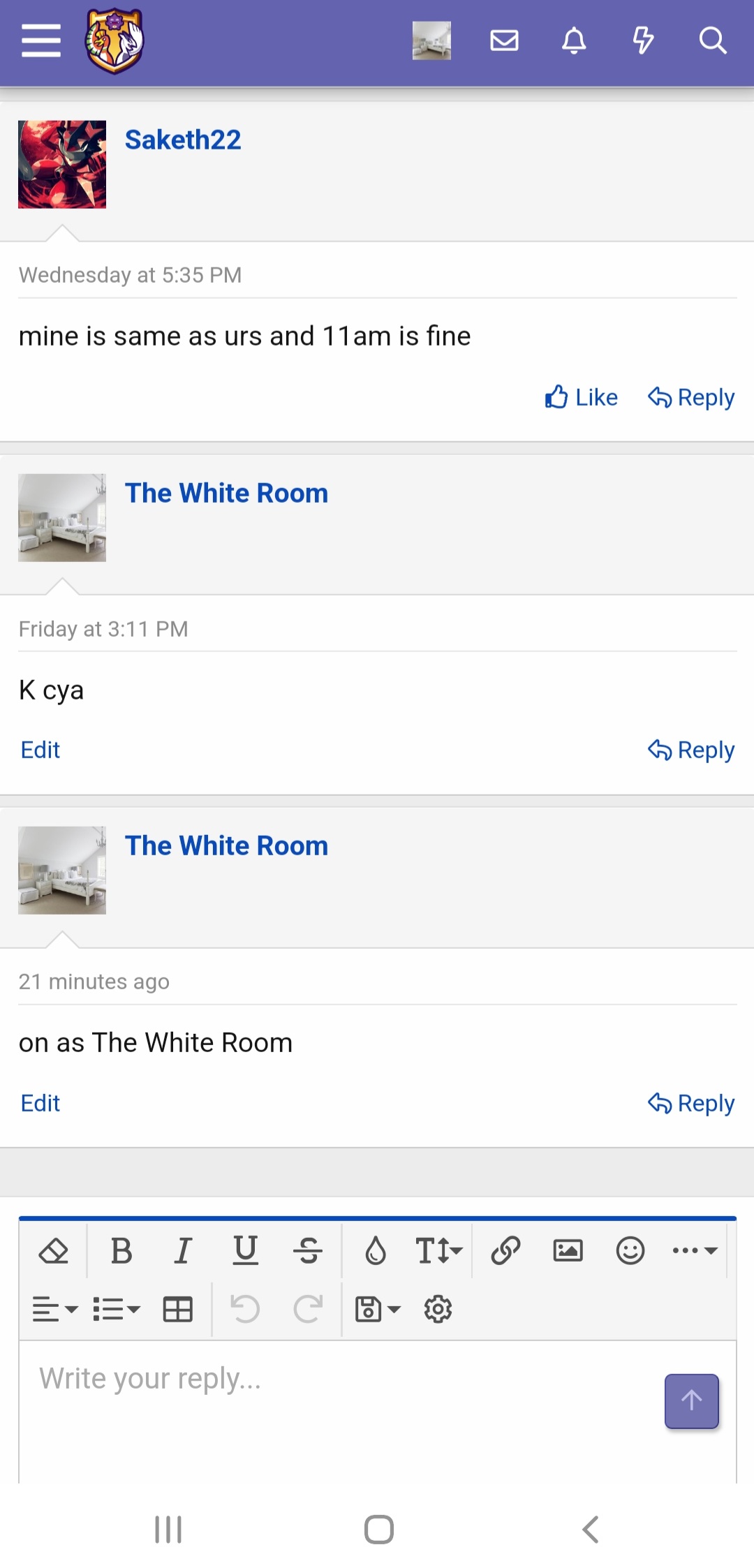This screenshot has height=1568, width=754.
Task: Insert a link with the chain icon
Action: click(x=505, y=1251)
